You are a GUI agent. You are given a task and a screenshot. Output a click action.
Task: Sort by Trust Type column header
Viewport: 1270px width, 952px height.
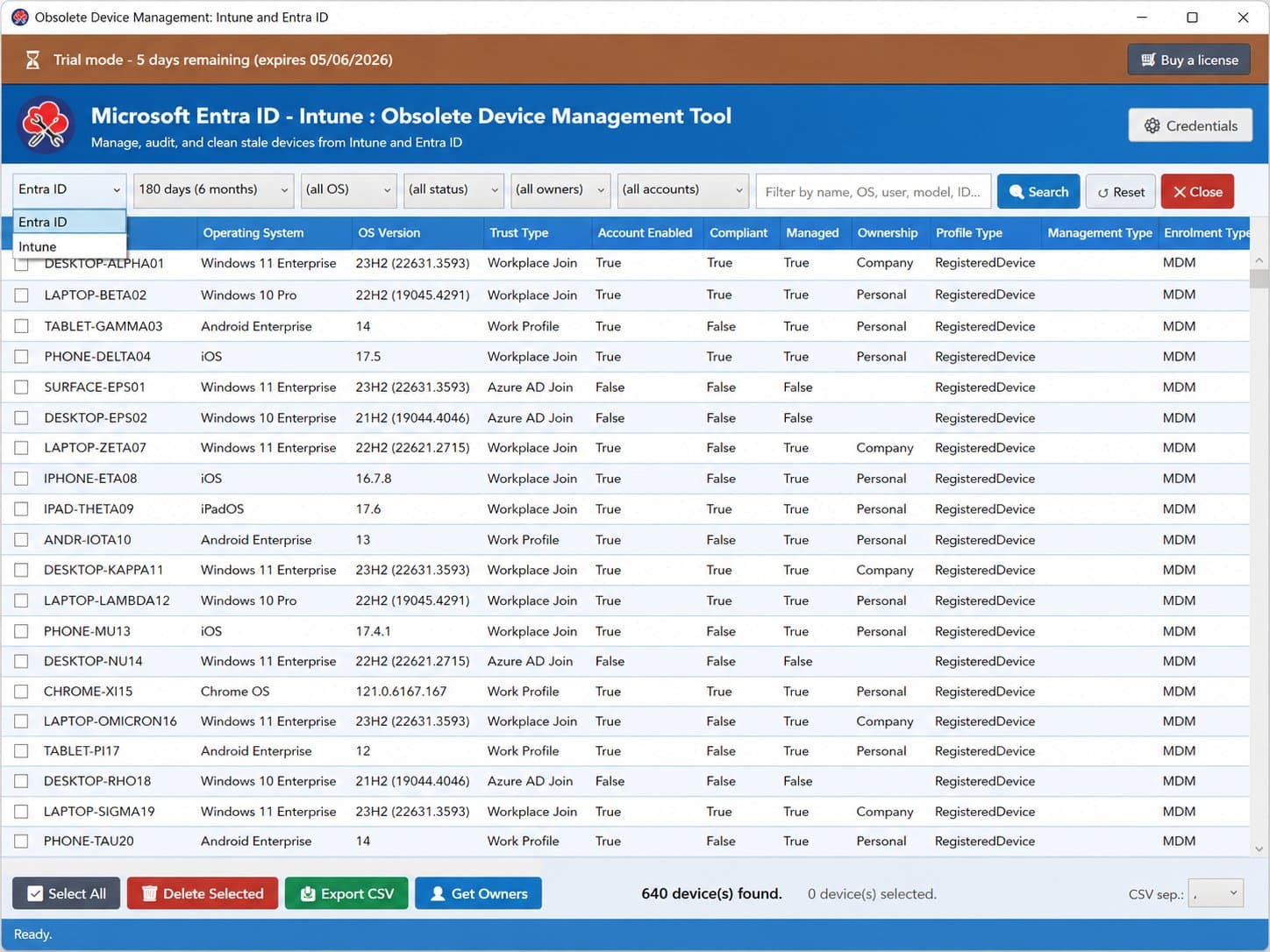(536, 232)
